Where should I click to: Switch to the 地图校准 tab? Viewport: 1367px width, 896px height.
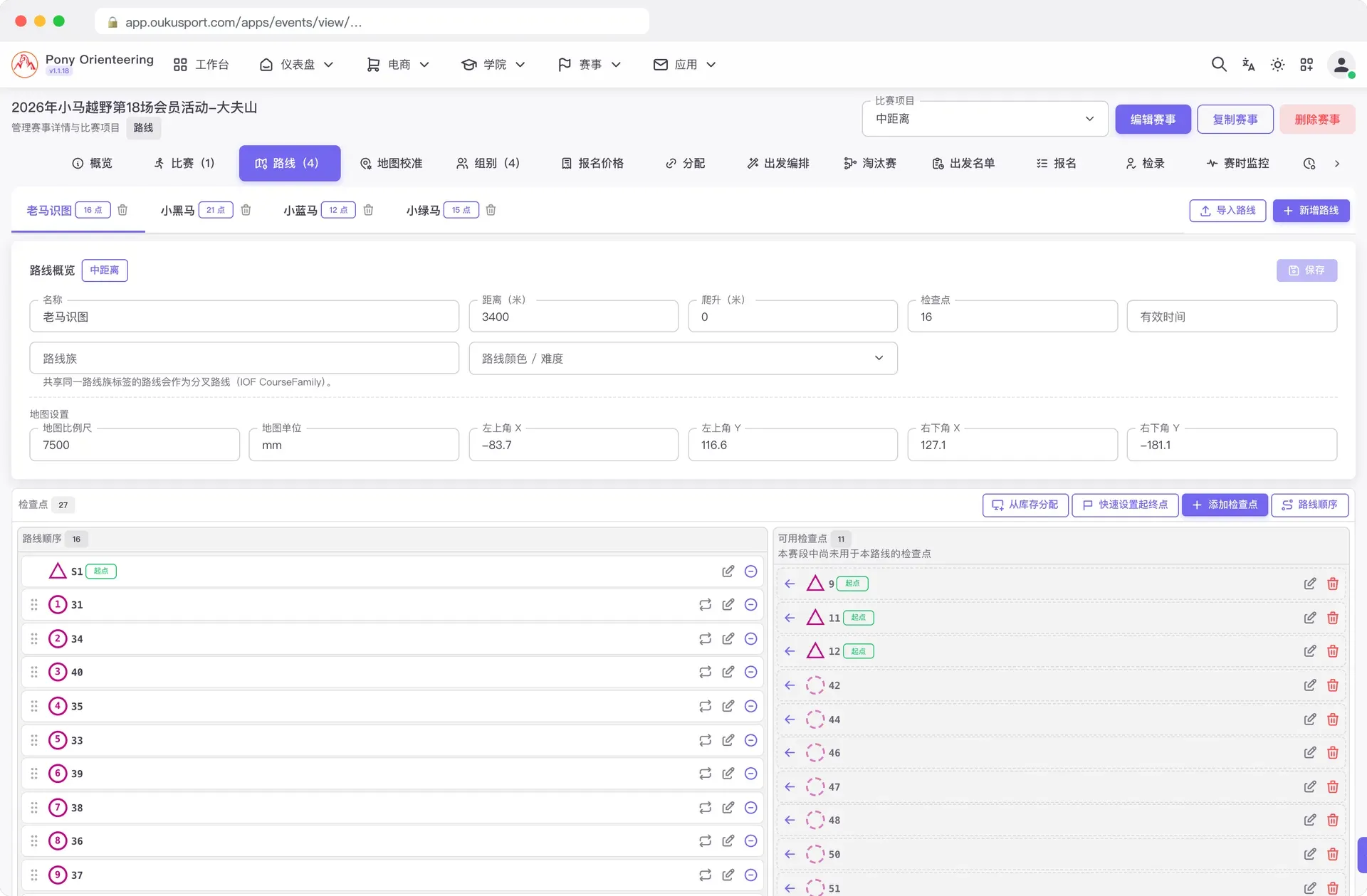(x=391, y=164)
